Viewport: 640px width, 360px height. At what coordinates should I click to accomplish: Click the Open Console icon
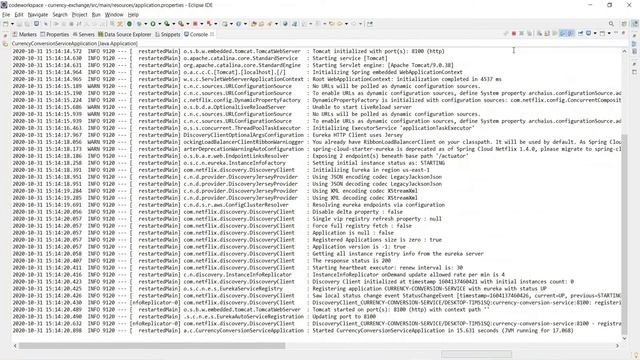point(602,33)
